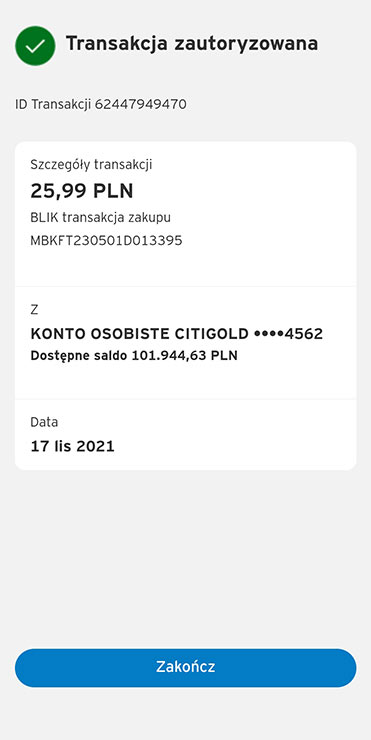Select the word CITIGOLD in account name
Screen dimensions: 371x740
(x=211, y=334)
